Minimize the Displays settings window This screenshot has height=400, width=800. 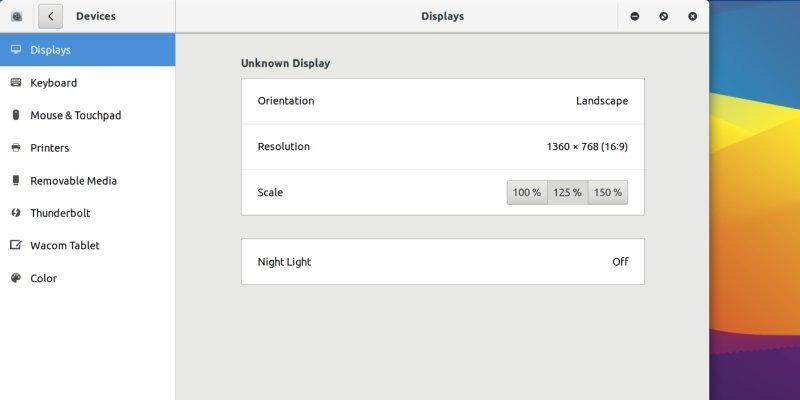tap(635, 16)
